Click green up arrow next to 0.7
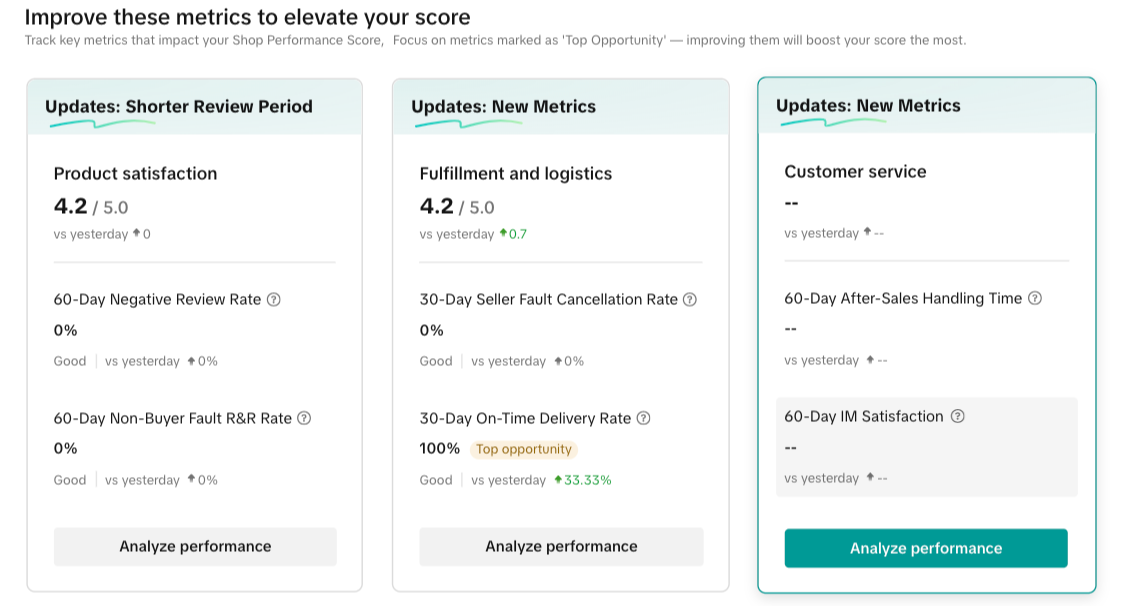This screenshot has height=606, width=1122. coord(504,234)
